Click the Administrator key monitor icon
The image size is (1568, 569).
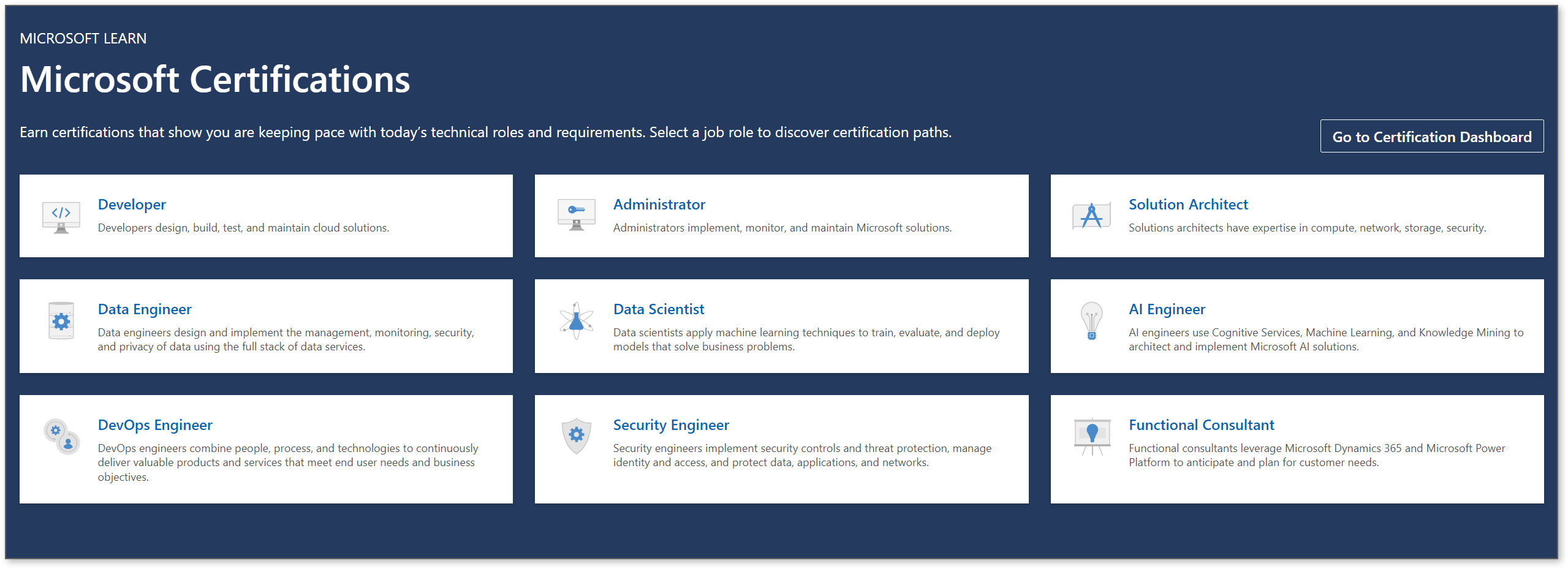tap(576, 214)
